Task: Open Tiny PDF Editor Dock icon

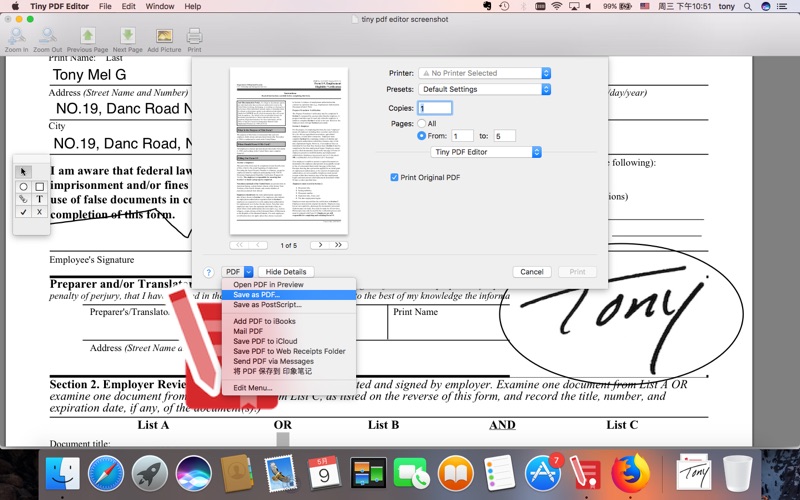Action: pyautogui.click(x=586, y=473)
